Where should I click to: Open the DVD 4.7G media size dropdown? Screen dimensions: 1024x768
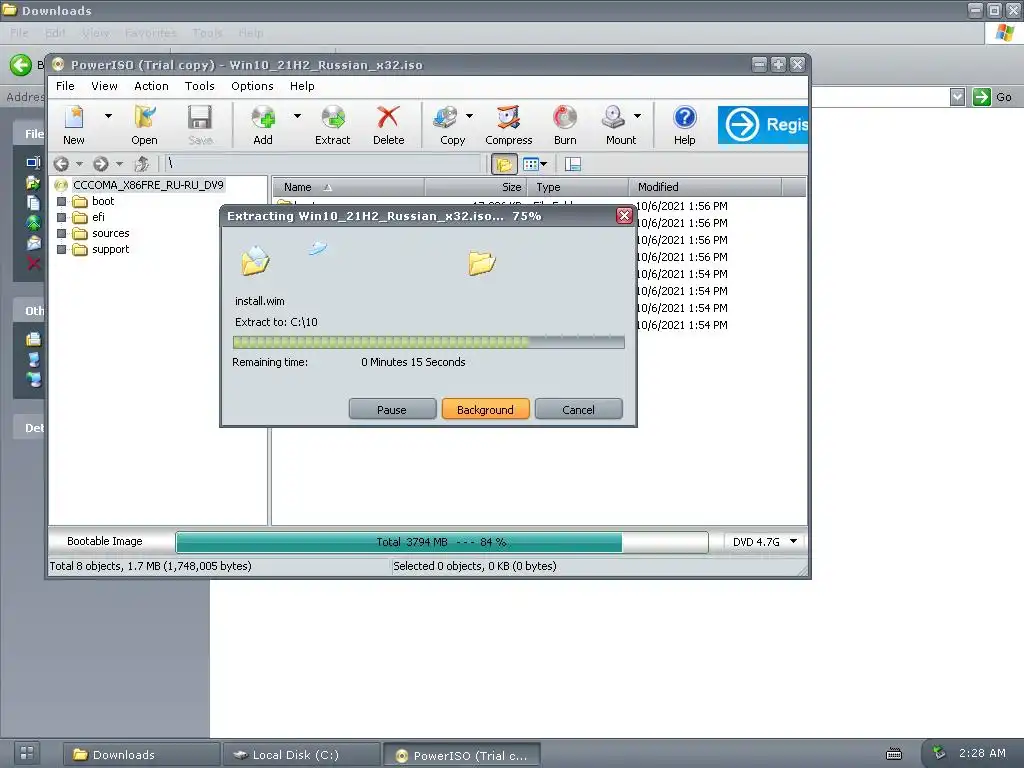[764, 542]
